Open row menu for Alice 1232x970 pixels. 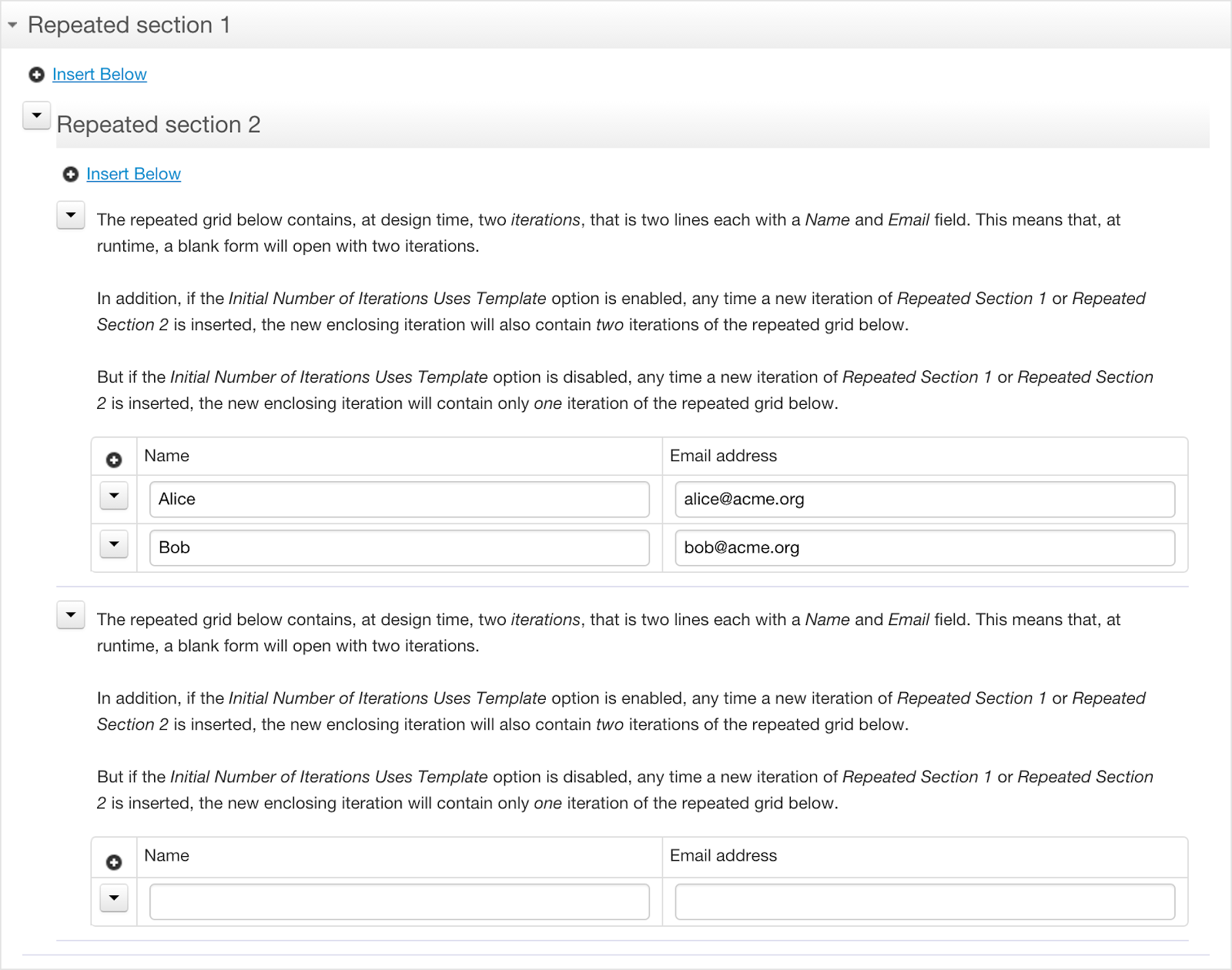click(114, 496)
